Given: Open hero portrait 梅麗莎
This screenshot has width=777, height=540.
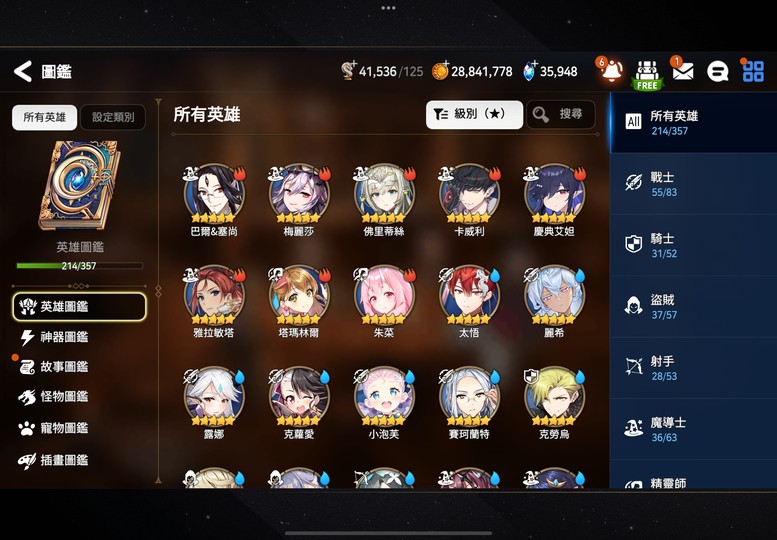Looking at the screenshot, I should (299, 200).
